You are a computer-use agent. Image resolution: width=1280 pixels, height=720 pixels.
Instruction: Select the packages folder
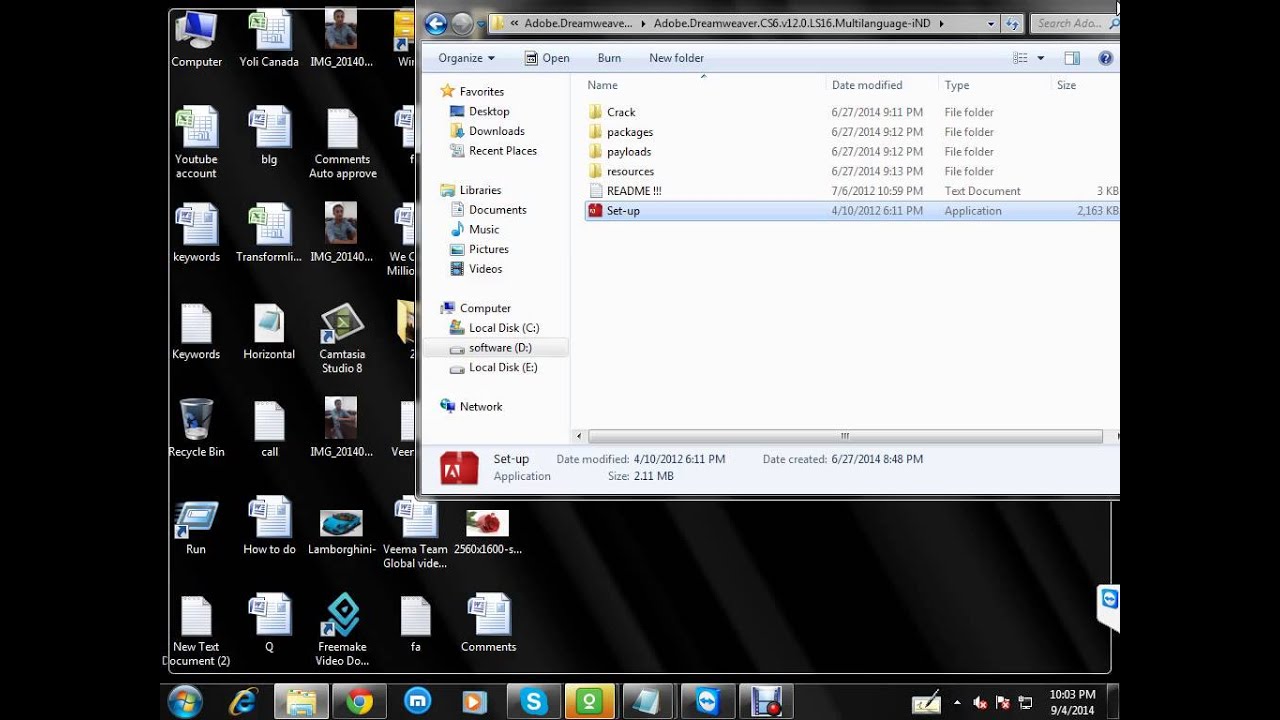tap(629, 132)
